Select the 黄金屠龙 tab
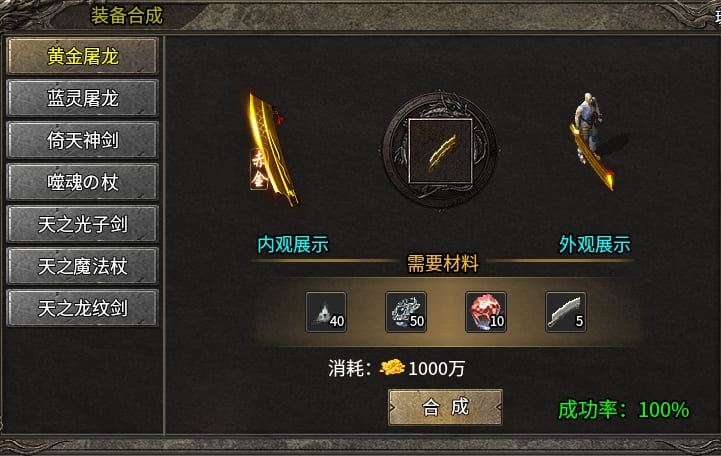 (x=83, y=56)
